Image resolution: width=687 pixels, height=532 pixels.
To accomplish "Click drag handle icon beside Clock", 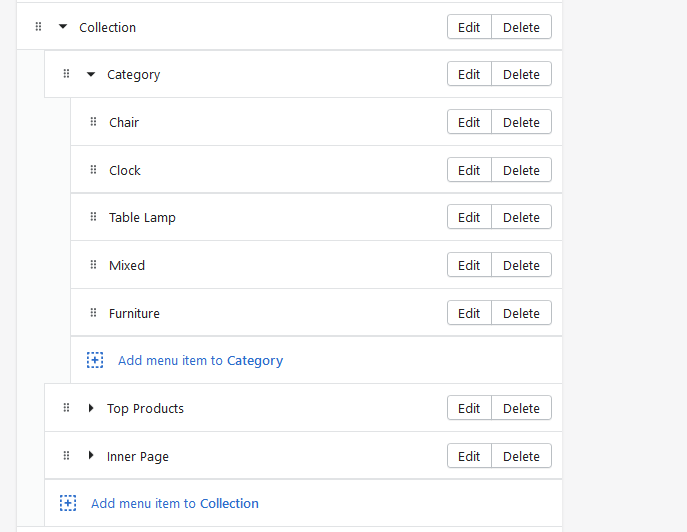I will (94, 170).
